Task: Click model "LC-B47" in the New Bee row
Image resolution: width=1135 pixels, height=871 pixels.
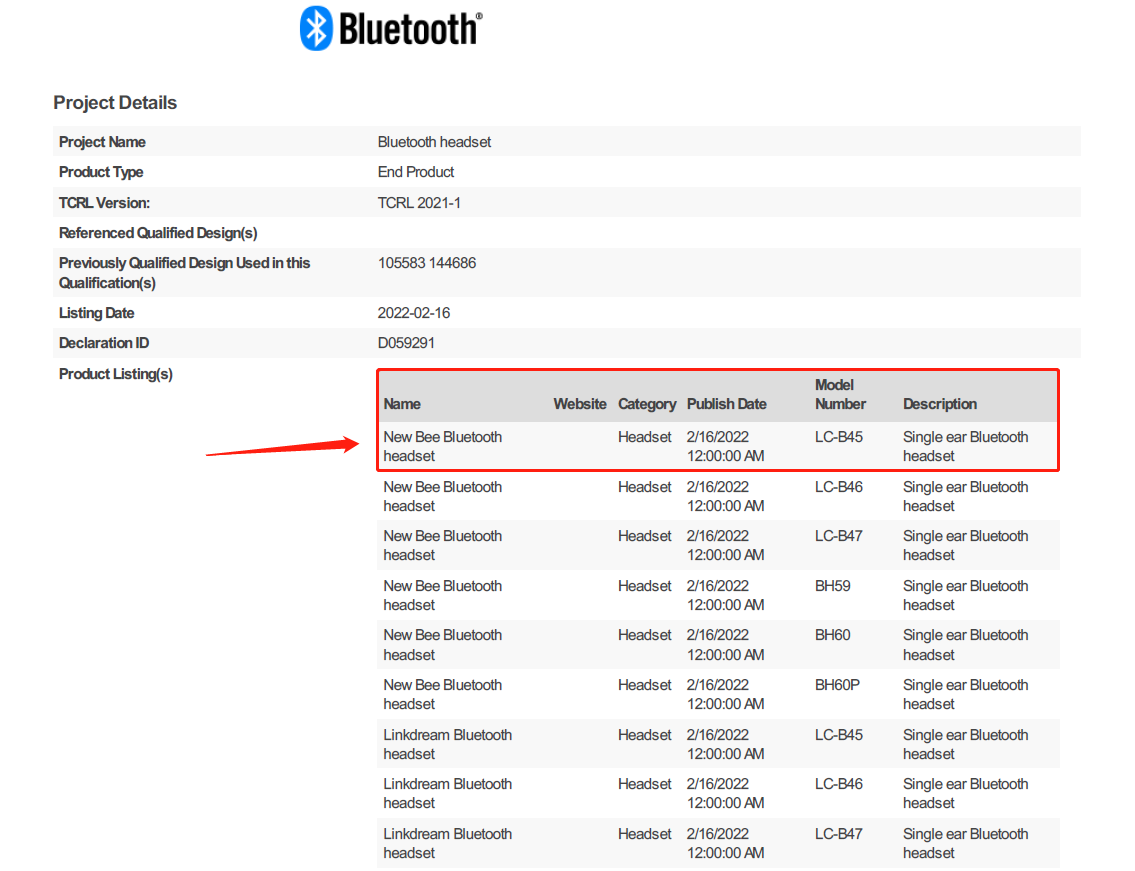Action: (x=838, y=537)
